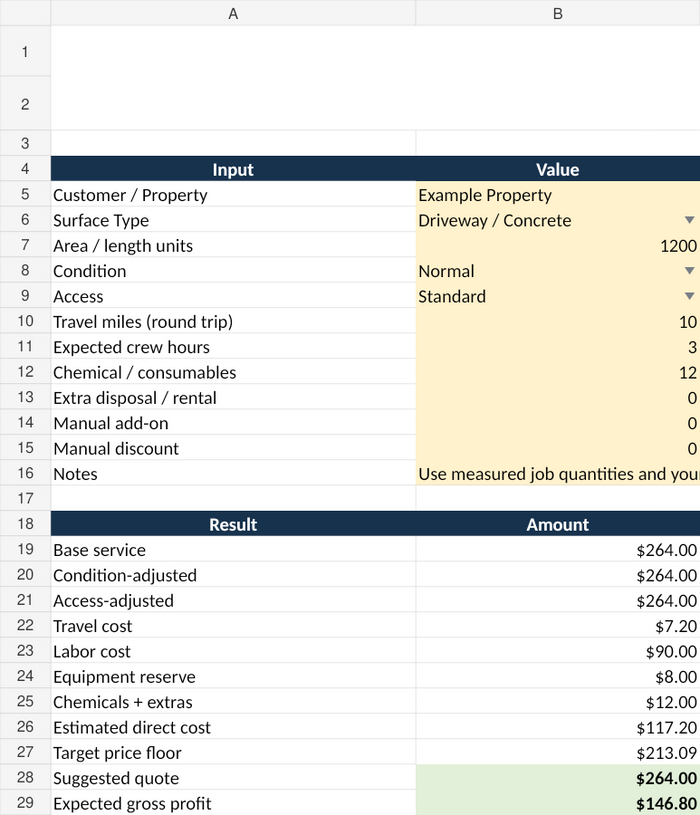
Task: Click the 'Manual add-on' label
Action: (x=111, y=423)
